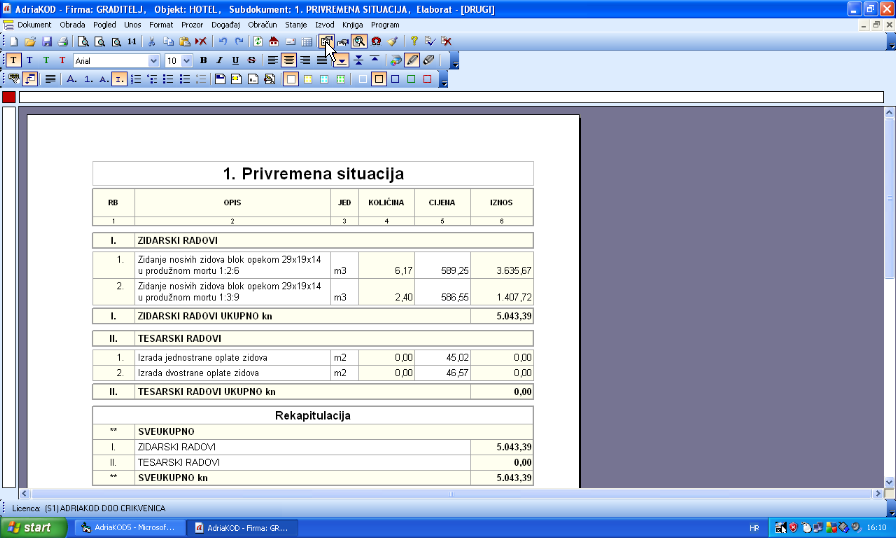Viewport: 896px width, 538px height.
Task: Click the Rekapitulacija heading
Action: [313, 415]
